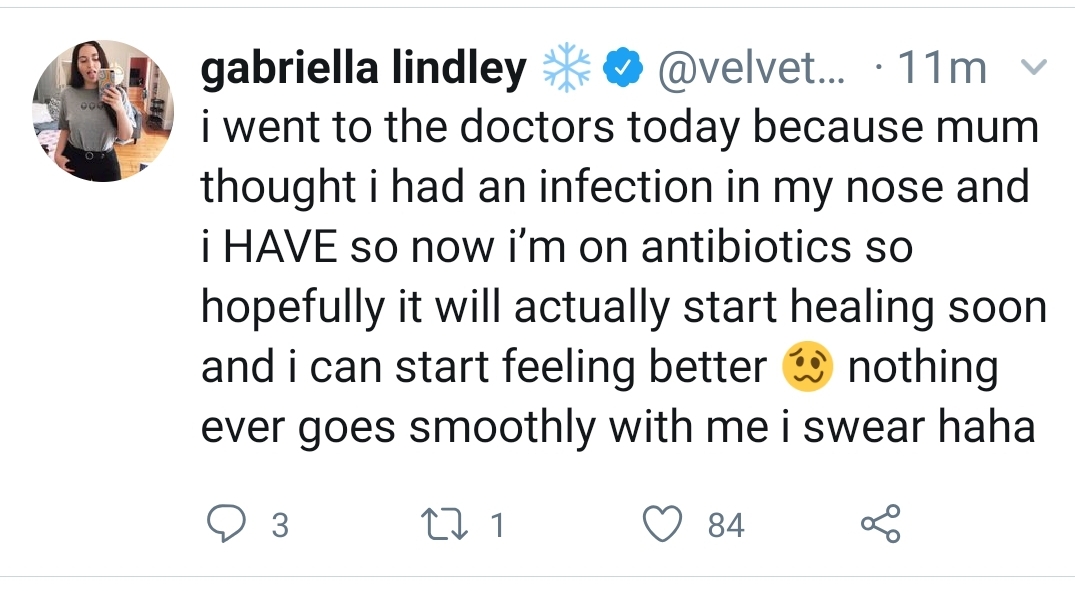The width and height of the screenshot is (1075, 591).
Task: Open the gabriella lindley display name
Action: tap(364, 68)
